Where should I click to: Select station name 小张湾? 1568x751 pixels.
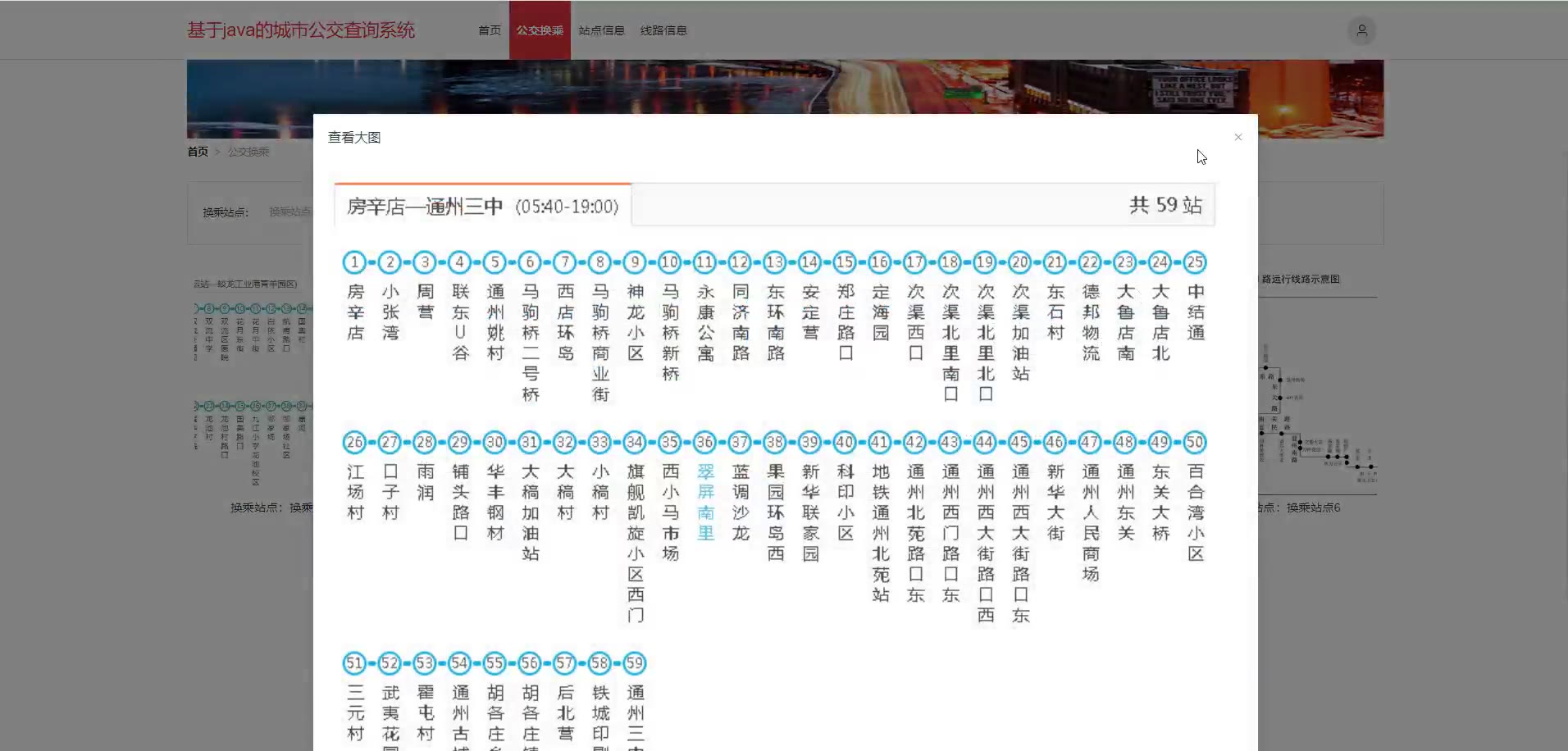pyautogui.click(x=390, y=312)
